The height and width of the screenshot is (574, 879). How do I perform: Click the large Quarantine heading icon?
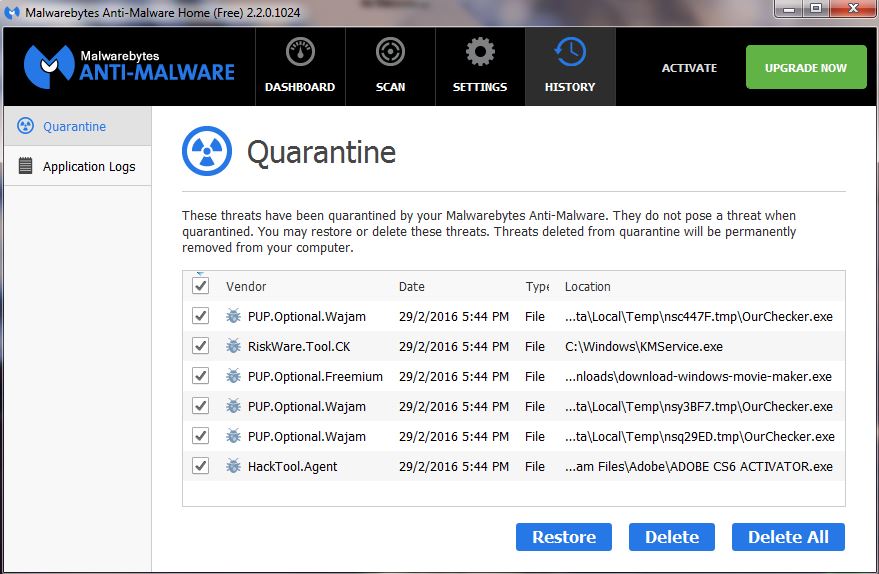click(207, 151)
